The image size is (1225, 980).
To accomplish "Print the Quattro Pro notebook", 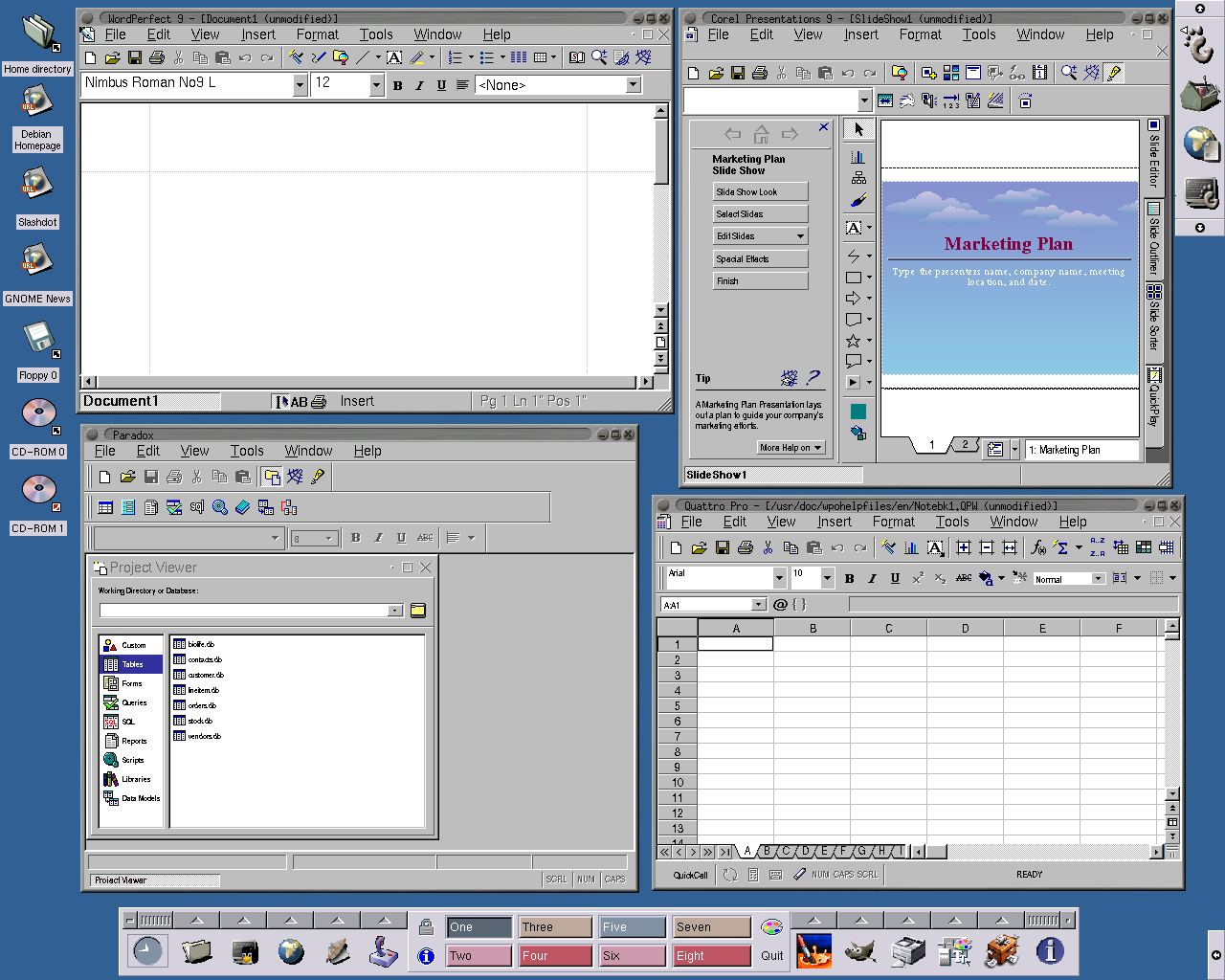I will 746,548.
